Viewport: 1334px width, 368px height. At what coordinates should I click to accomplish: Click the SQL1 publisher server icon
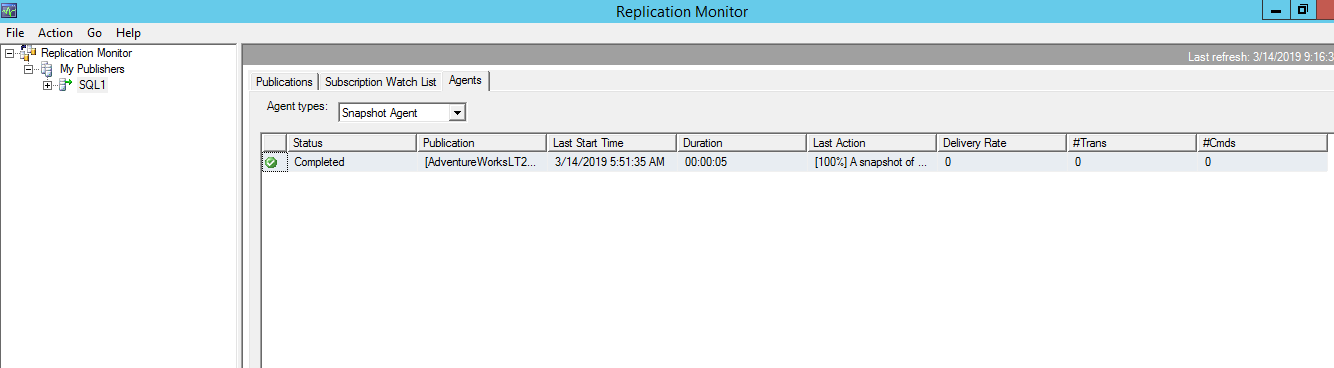[x=66, y=85]
